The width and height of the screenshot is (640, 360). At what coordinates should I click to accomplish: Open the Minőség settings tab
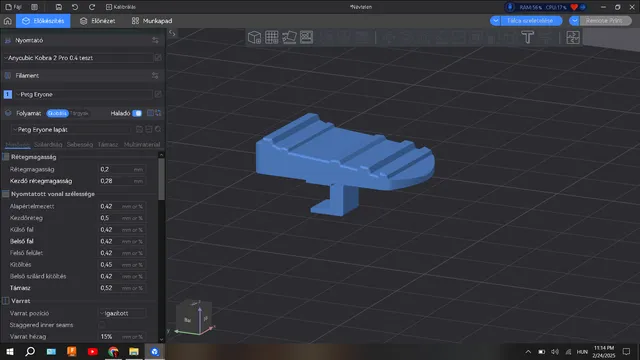18,144
